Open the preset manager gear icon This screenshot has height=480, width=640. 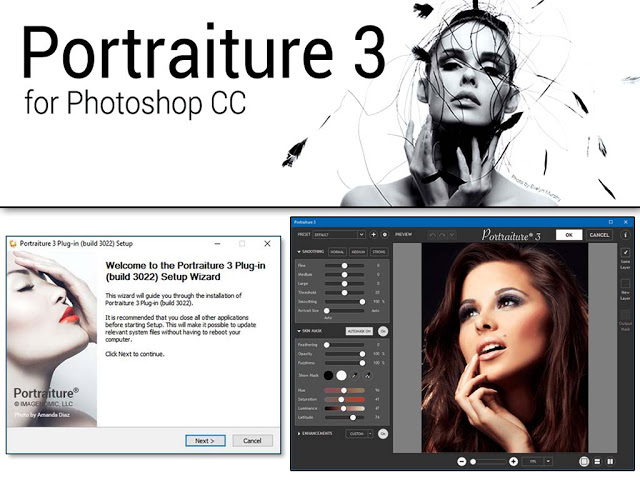click(x=384, y=235)
